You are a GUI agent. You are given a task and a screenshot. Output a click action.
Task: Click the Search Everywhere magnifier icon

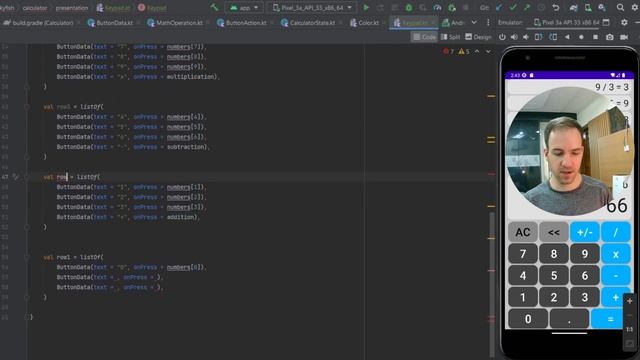[620, 7]
